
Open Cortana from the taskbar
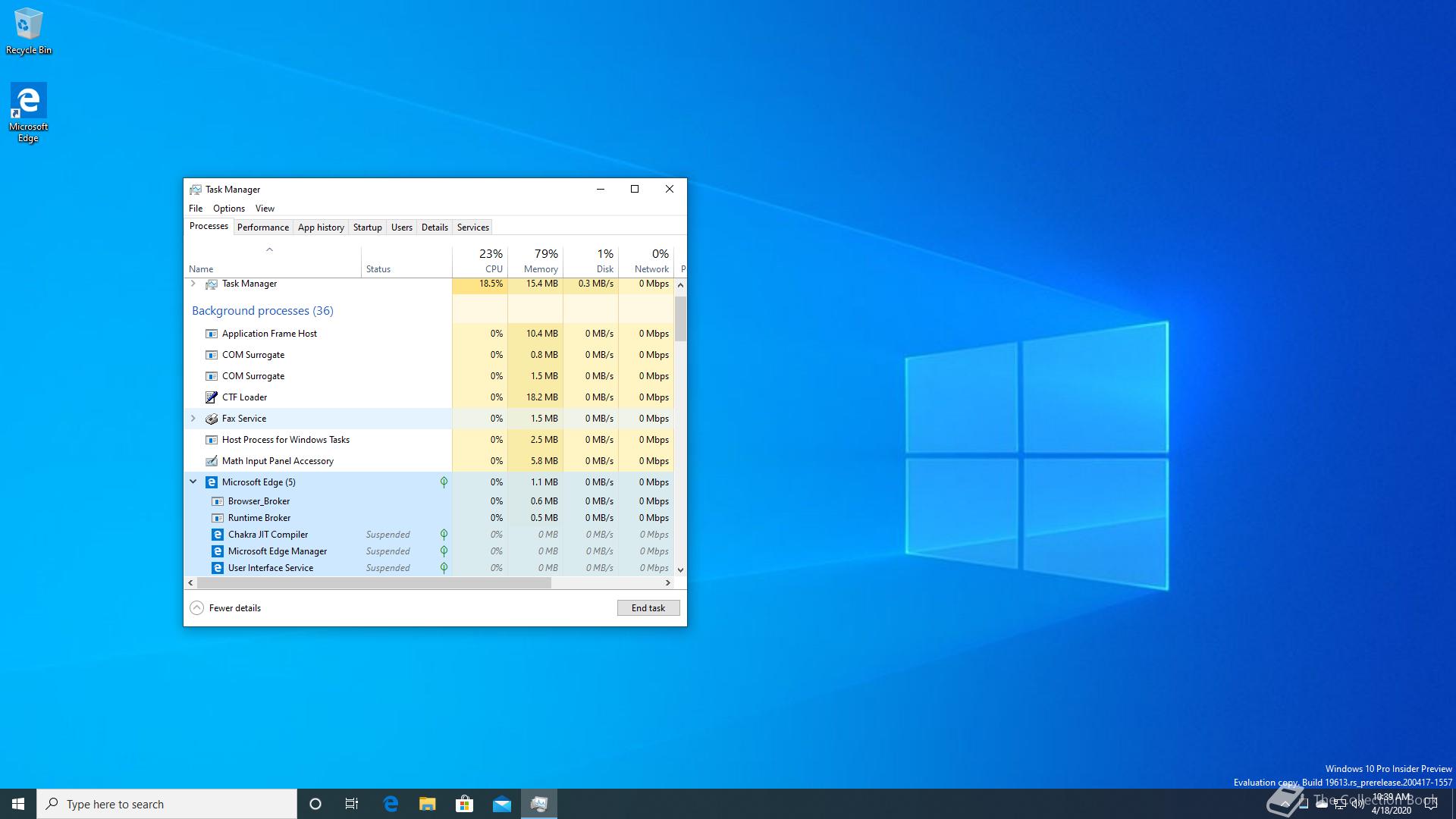pos(315,804)
